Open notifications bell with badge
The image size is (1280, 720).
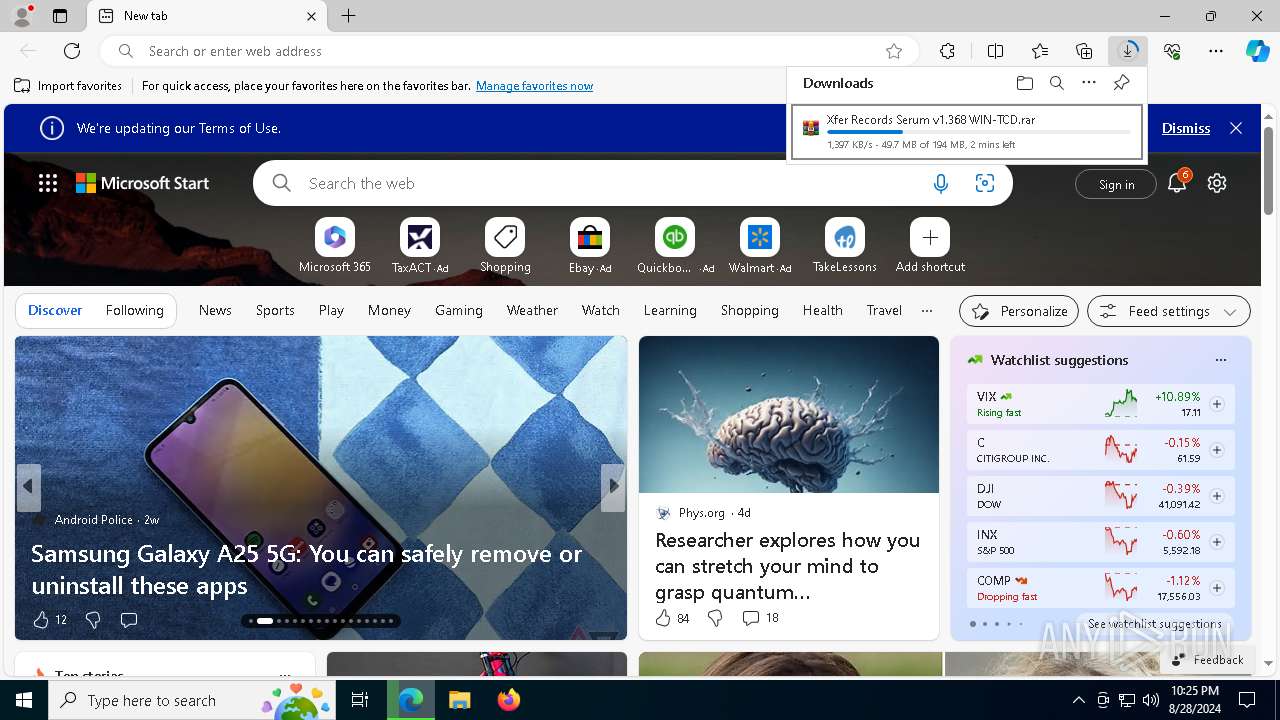pos(1177,182)
